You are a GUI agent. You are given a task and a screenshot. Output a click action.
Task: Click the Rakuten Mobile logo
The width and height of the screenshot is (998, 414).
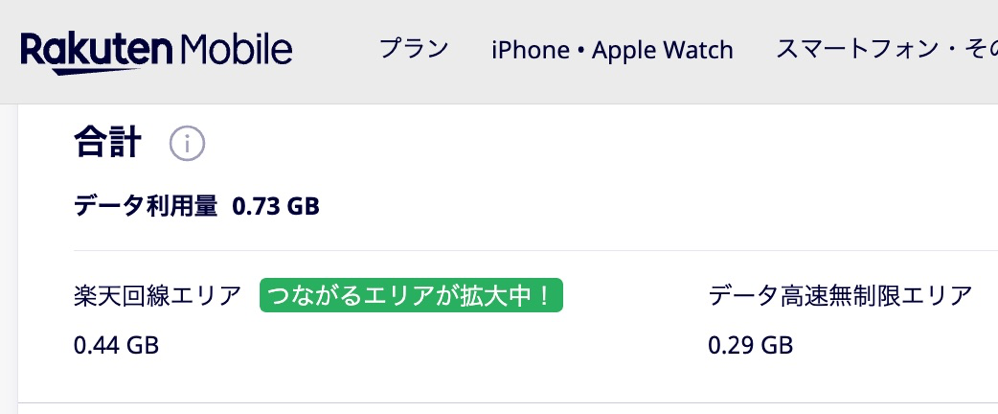[x=156, y=50]
